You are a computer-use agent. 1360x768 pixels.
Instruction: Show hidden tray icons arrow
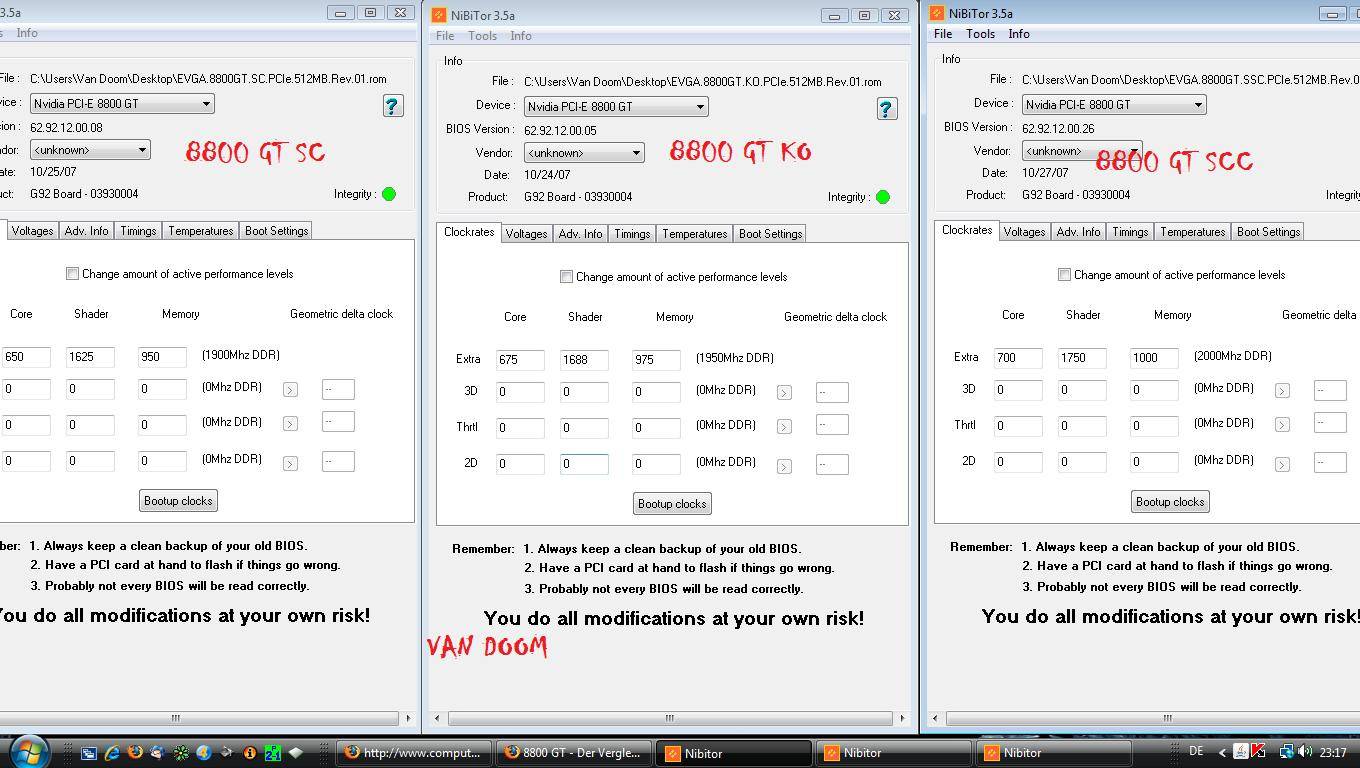tap(1222, 752)
